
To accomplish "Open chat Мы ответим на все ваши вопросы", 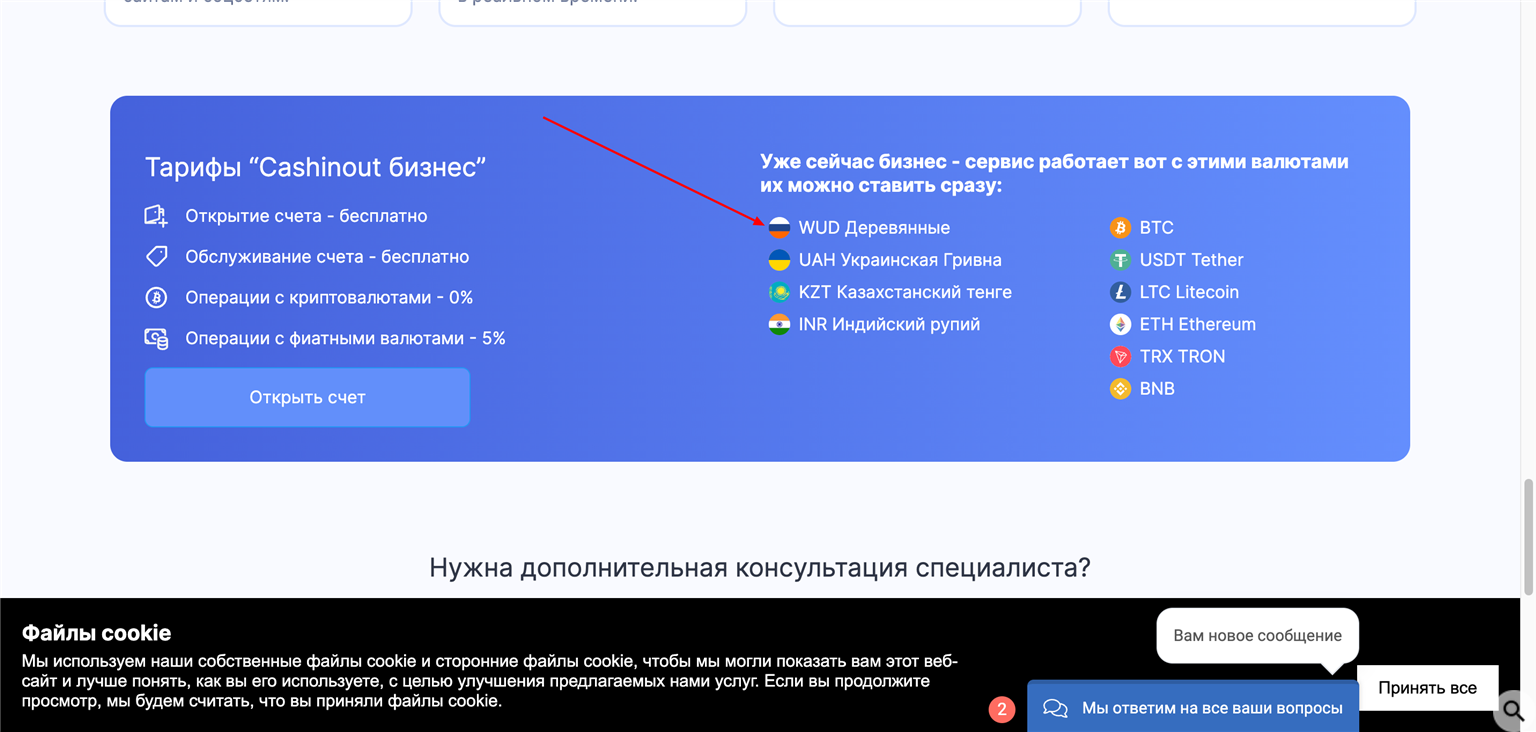I will tap(1193, 707).
